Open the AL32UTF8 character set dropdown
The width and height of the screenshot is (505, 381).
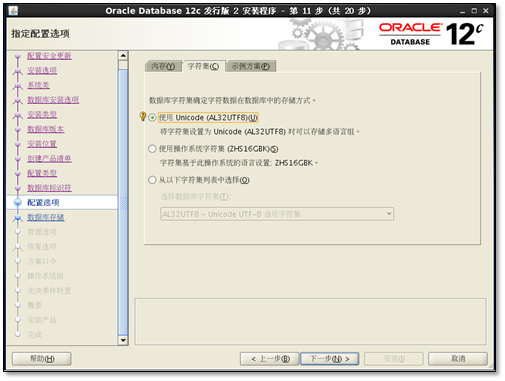(277, 214)
